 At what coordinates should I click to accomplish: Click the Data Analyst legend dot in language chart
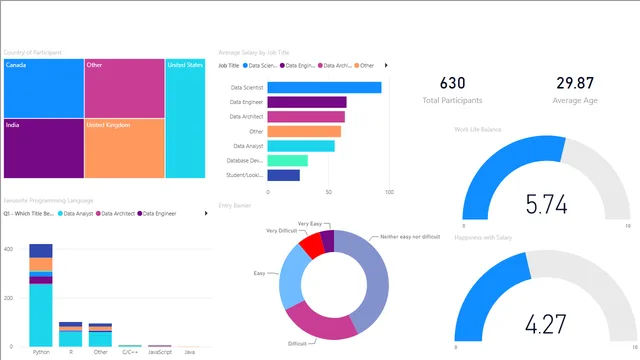point(60,213)
